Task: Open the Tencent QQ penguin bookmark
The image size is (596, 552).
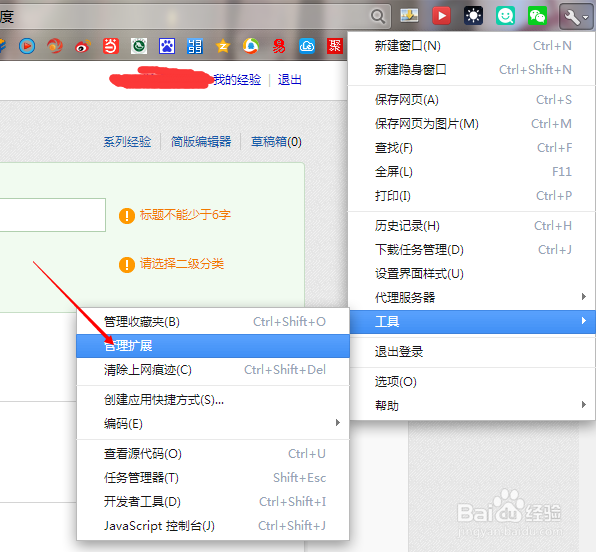Action: pos(251,46)
